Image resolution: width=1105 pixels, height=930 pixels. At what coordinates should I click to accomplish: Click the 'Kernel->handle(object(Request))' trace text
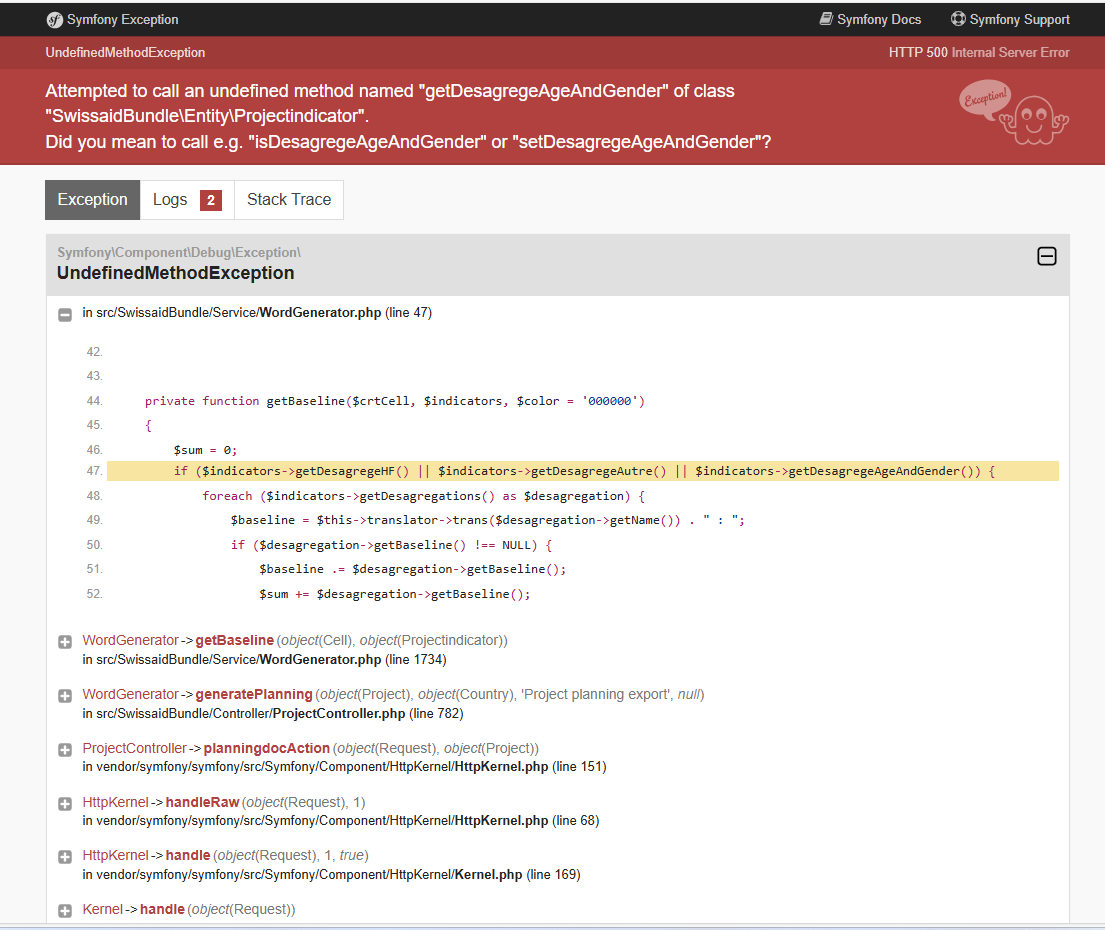189,910
